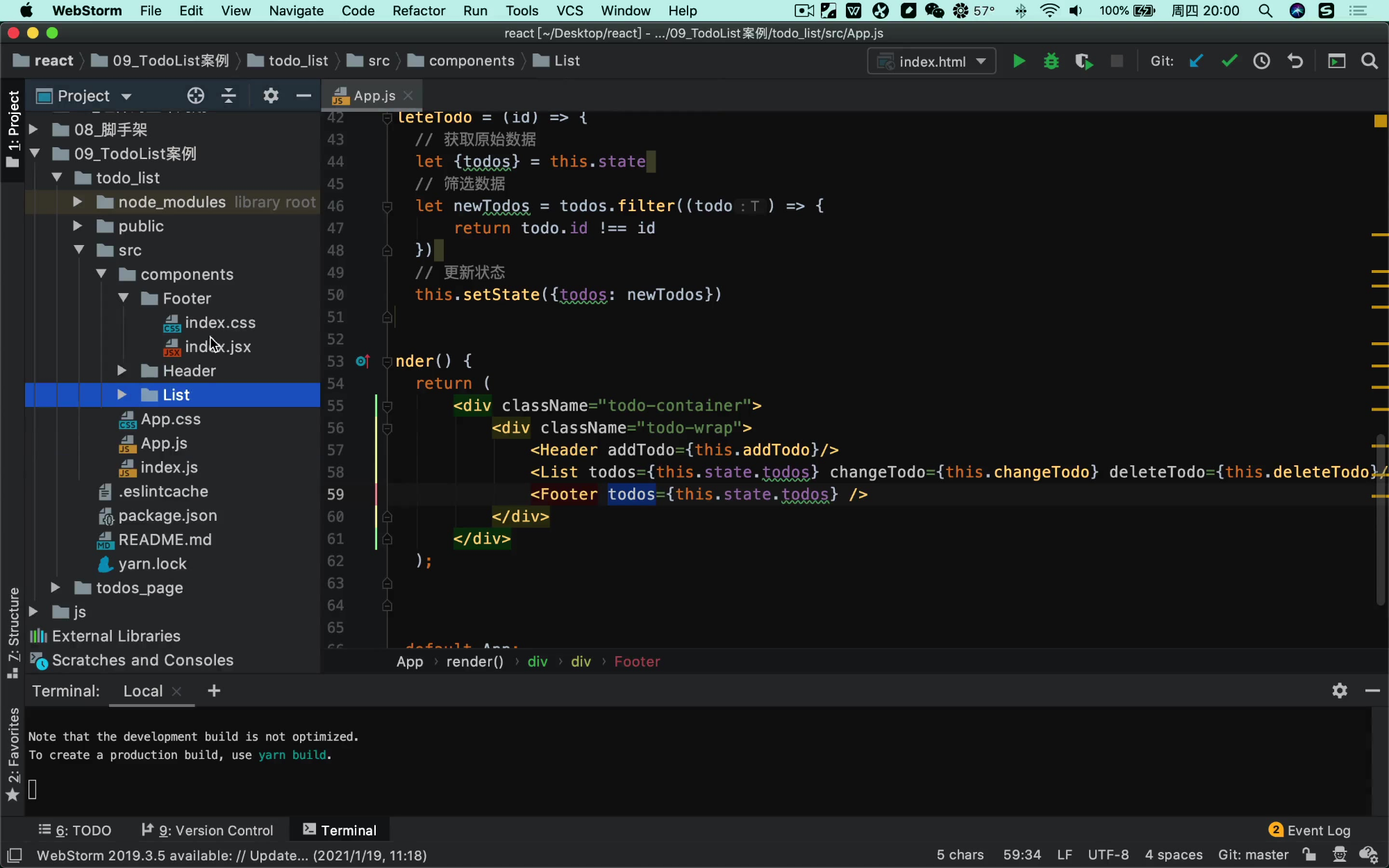Change UTF-8 file encoding in status bar
The width and height of the screenshot is (1389, 868).
click(x=1108, y=855)
